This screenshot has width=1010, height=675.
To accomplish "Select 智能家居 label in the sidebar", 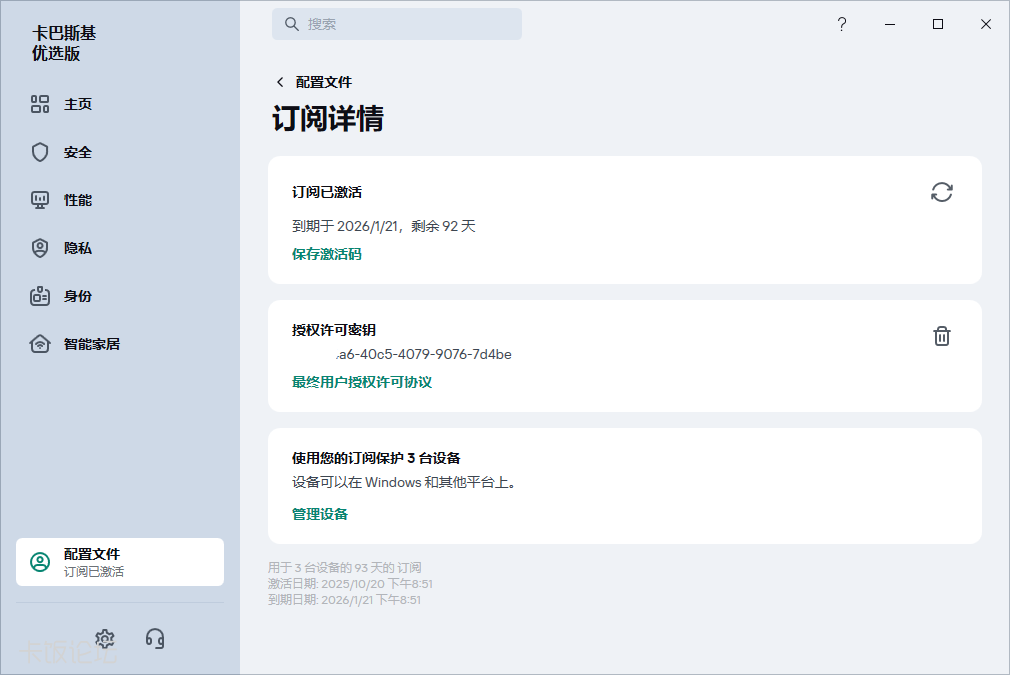I will [x=92, y=344].
